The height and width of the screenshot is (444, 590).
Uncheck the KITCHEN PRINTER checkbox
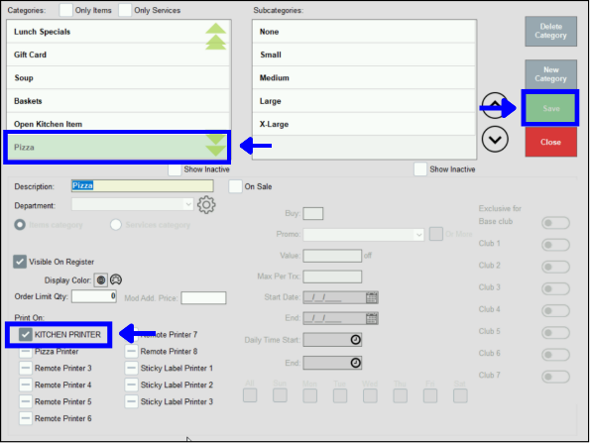click(25, 334)
